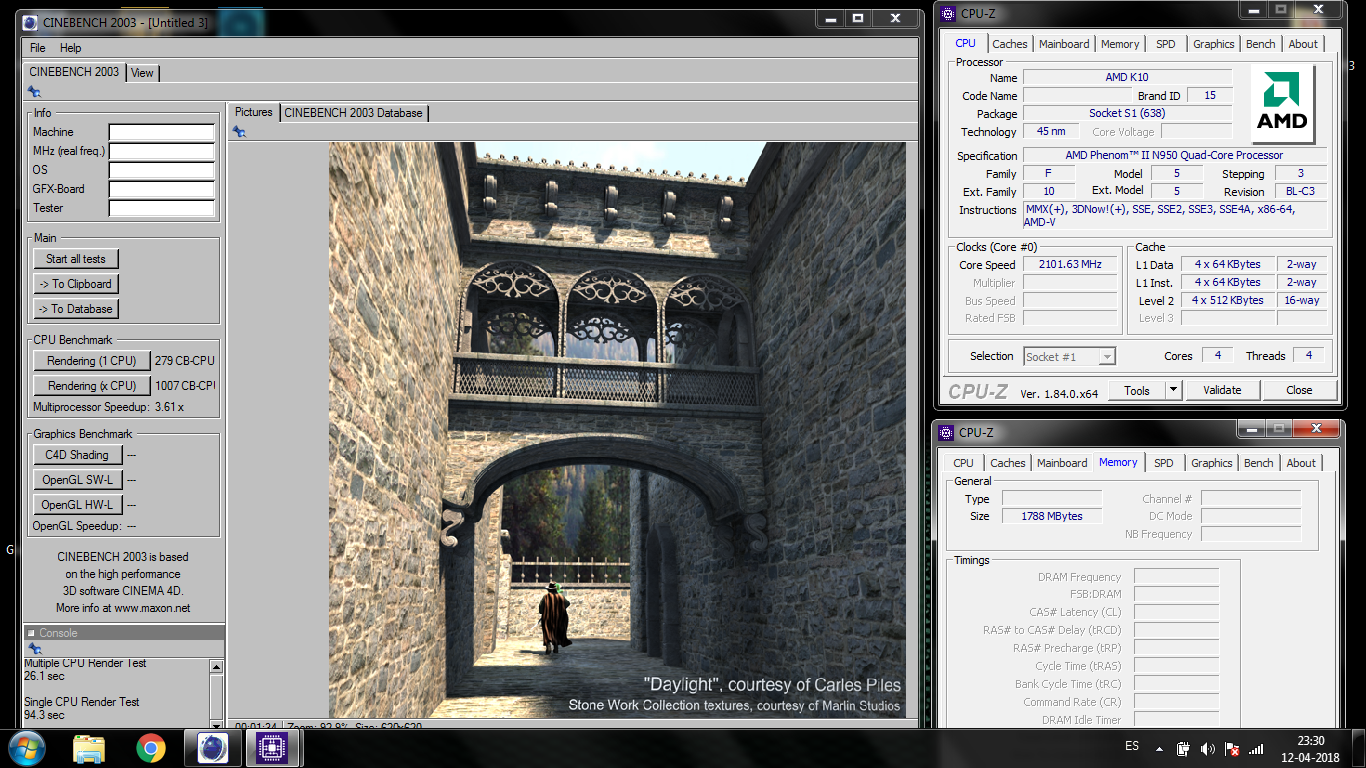Click the Validate button in CPU-Z
The width and height of the screenshot is (1366, 768).
pos(1222,390)
